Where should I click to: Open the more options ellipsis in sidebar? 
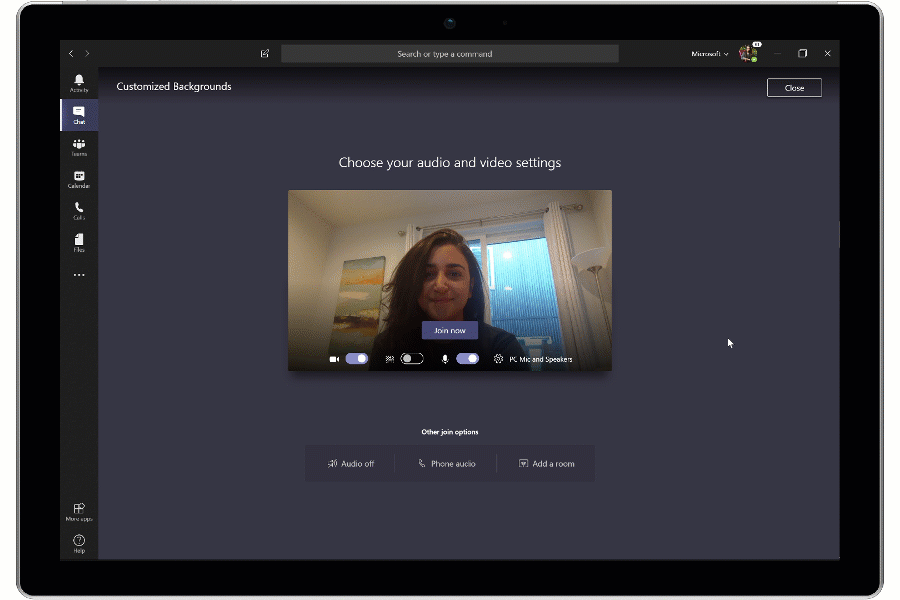tap(79, 274)
